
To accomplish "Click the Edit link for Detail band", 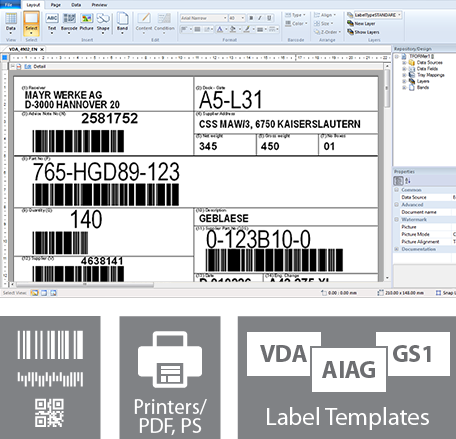I will (28, 66).
